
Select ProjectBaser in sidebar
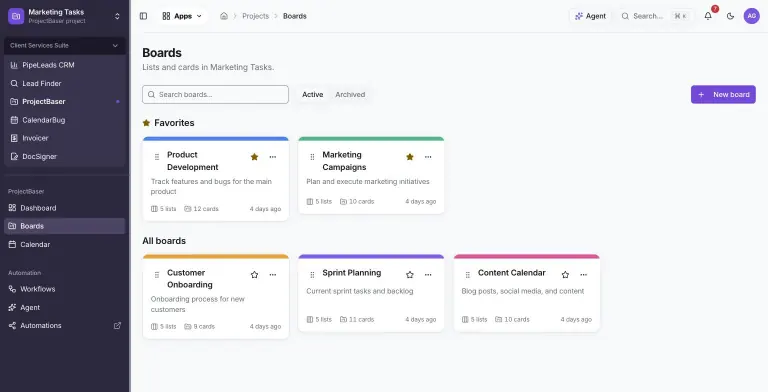coord(65,101)
